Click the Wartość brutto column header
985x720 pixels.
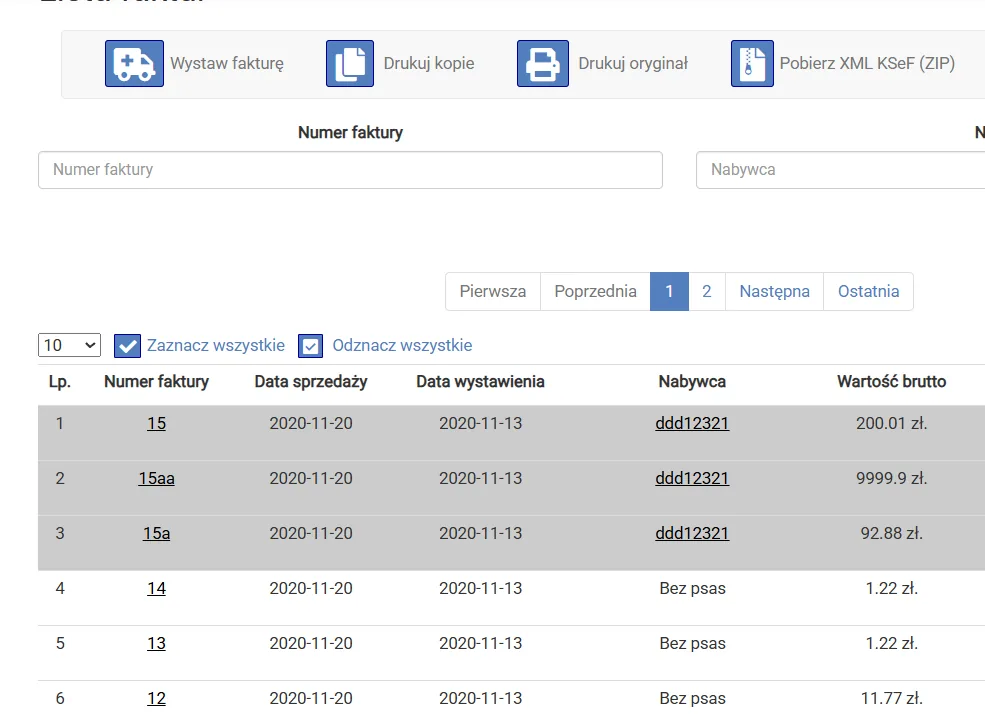[891, 382]
